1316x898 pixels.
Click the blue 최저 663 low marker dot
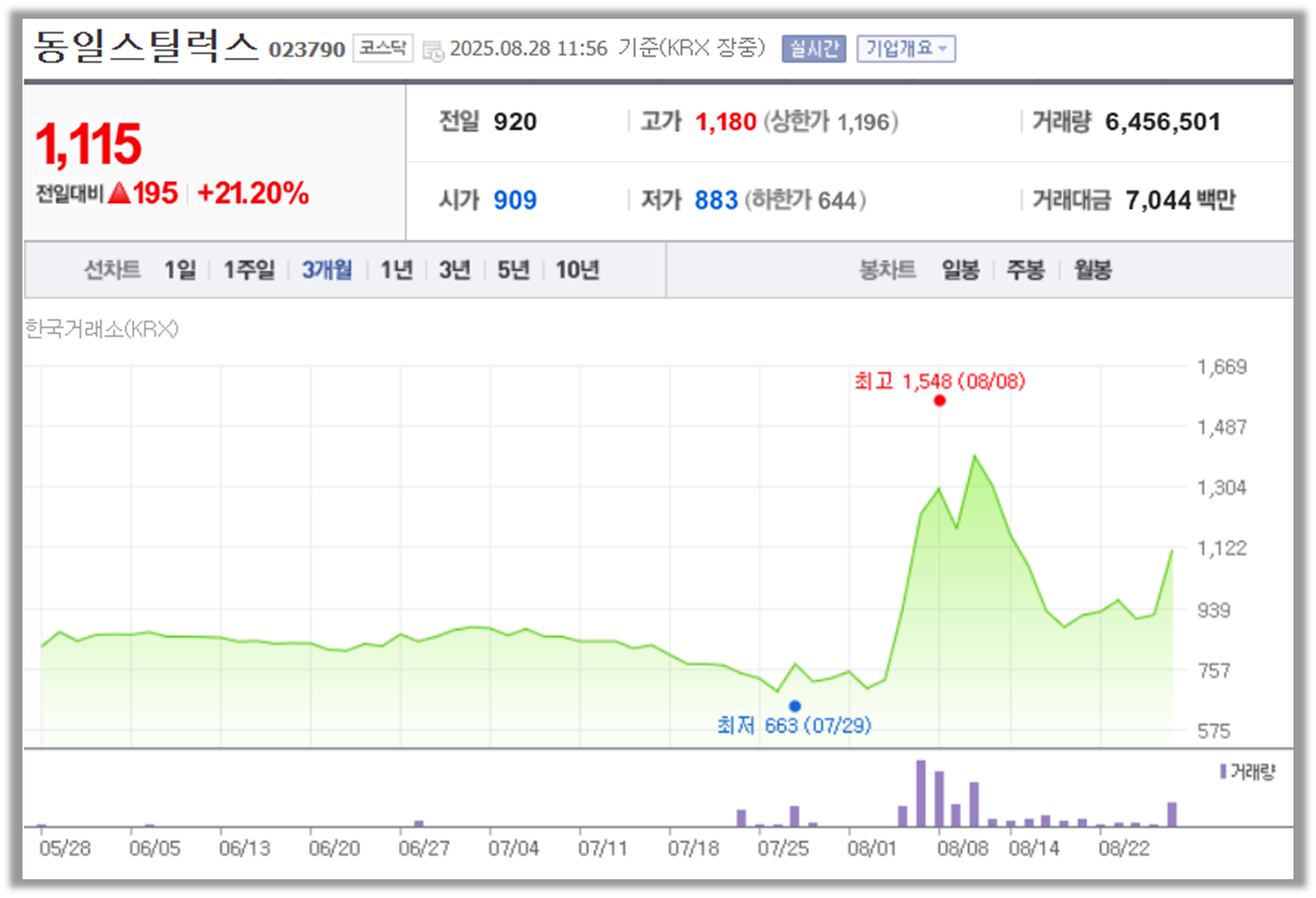[794, 706]
